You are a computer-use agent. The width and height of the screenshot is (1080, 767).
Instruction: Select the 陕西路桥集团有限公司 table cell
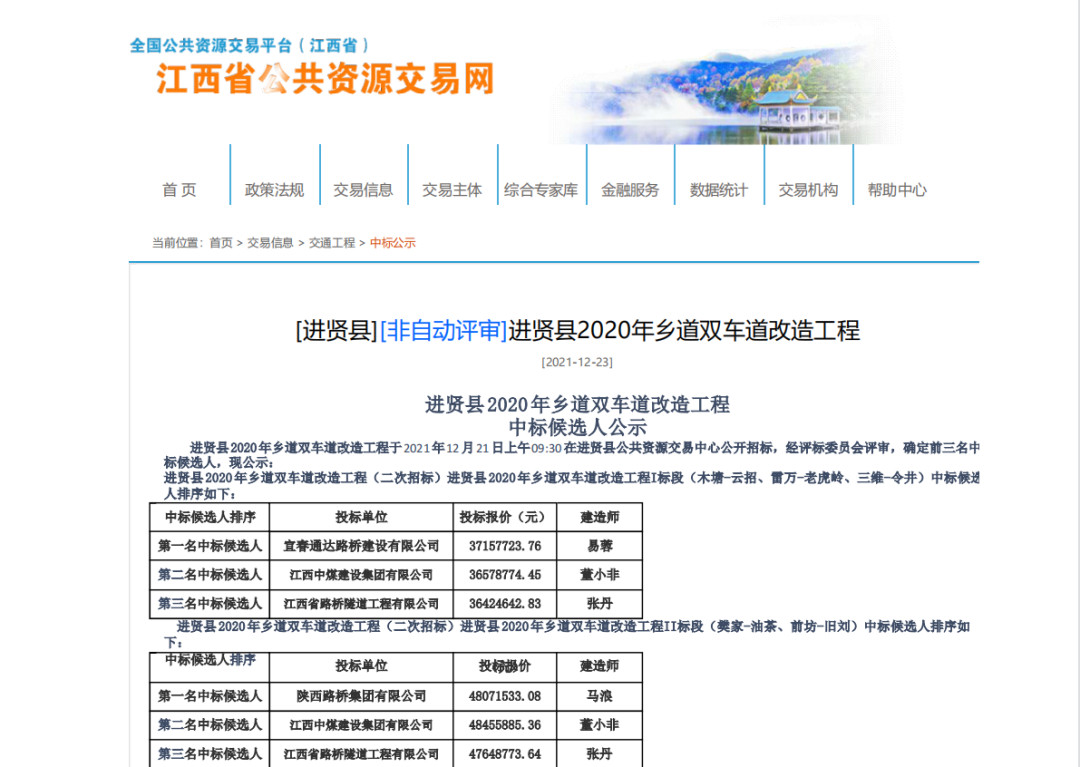click(361, 696)
